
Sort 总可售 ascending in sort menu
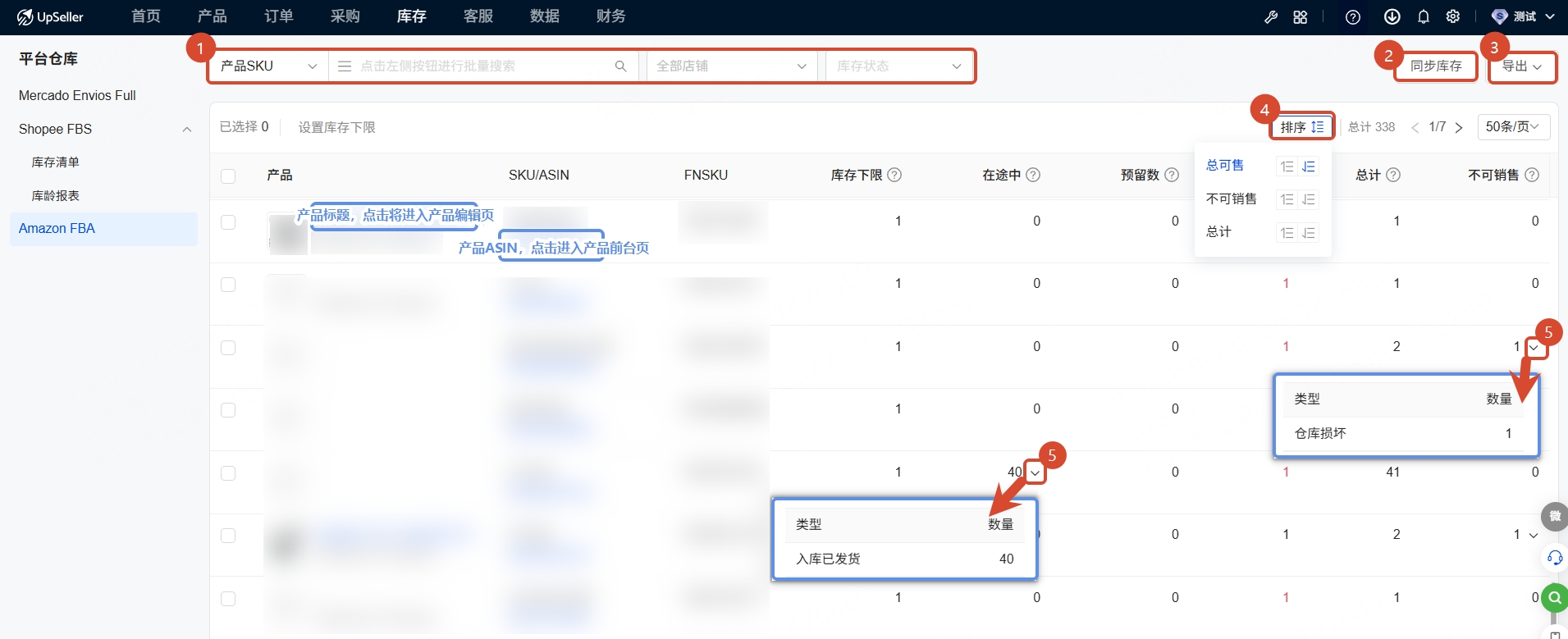(x=1287, y=167)
